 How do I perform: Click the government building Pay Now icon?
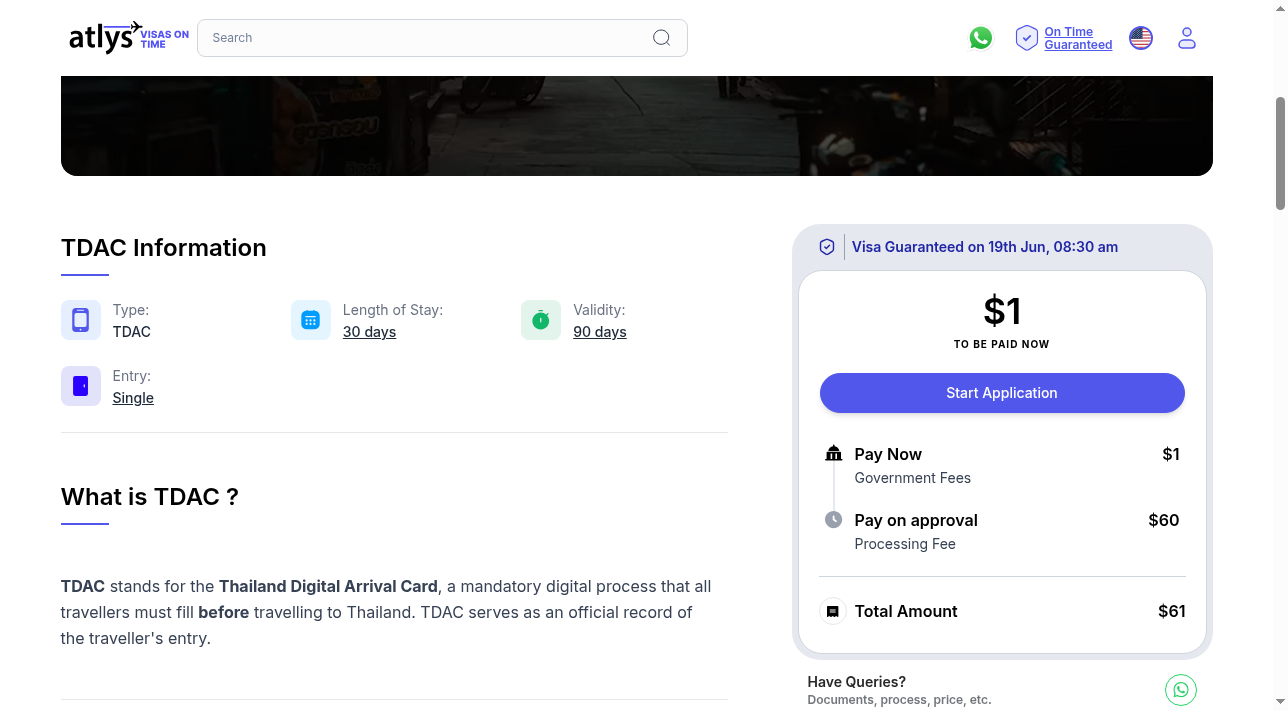click(x=834, y=453)
